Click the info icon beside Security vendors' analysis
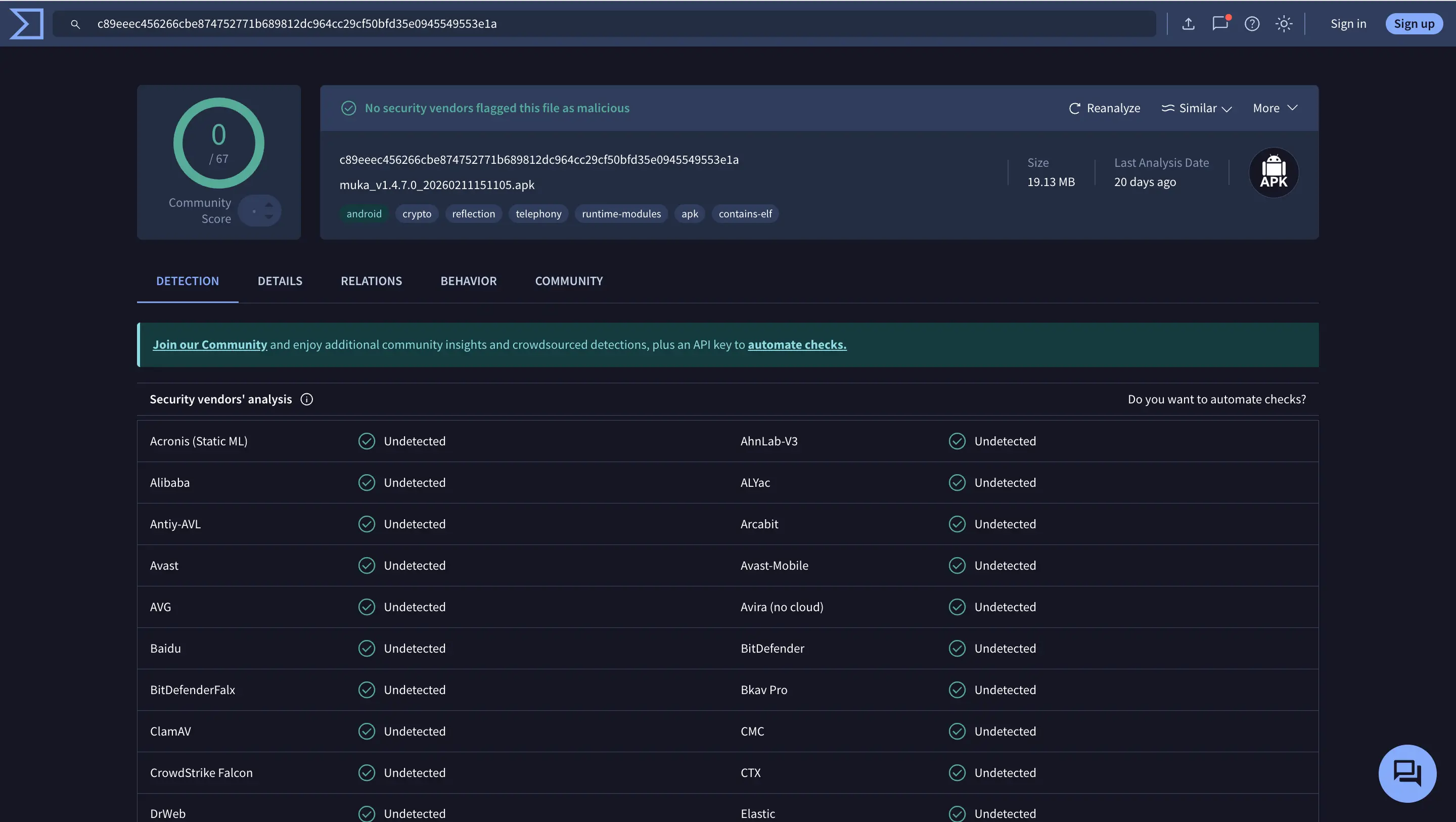The height and width of the screenshot is (822, 1456). pyautogui.click(x=306, y=399)
